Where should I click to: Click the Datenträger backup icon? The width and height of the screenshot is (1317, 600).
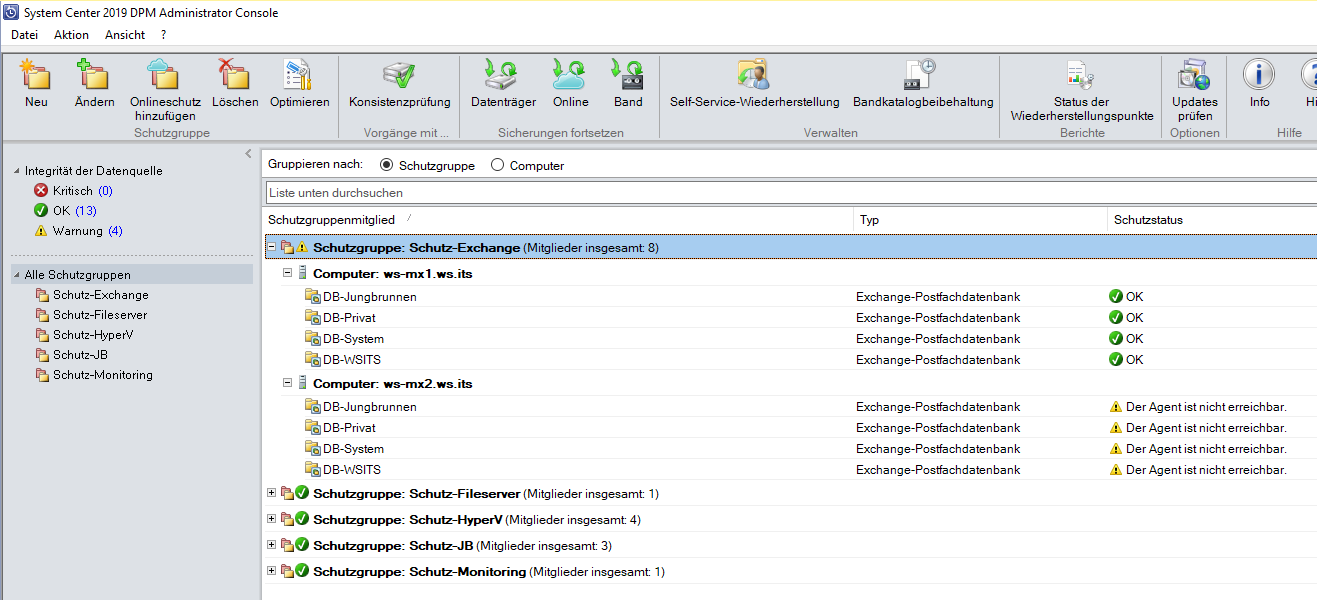(503, 75)
